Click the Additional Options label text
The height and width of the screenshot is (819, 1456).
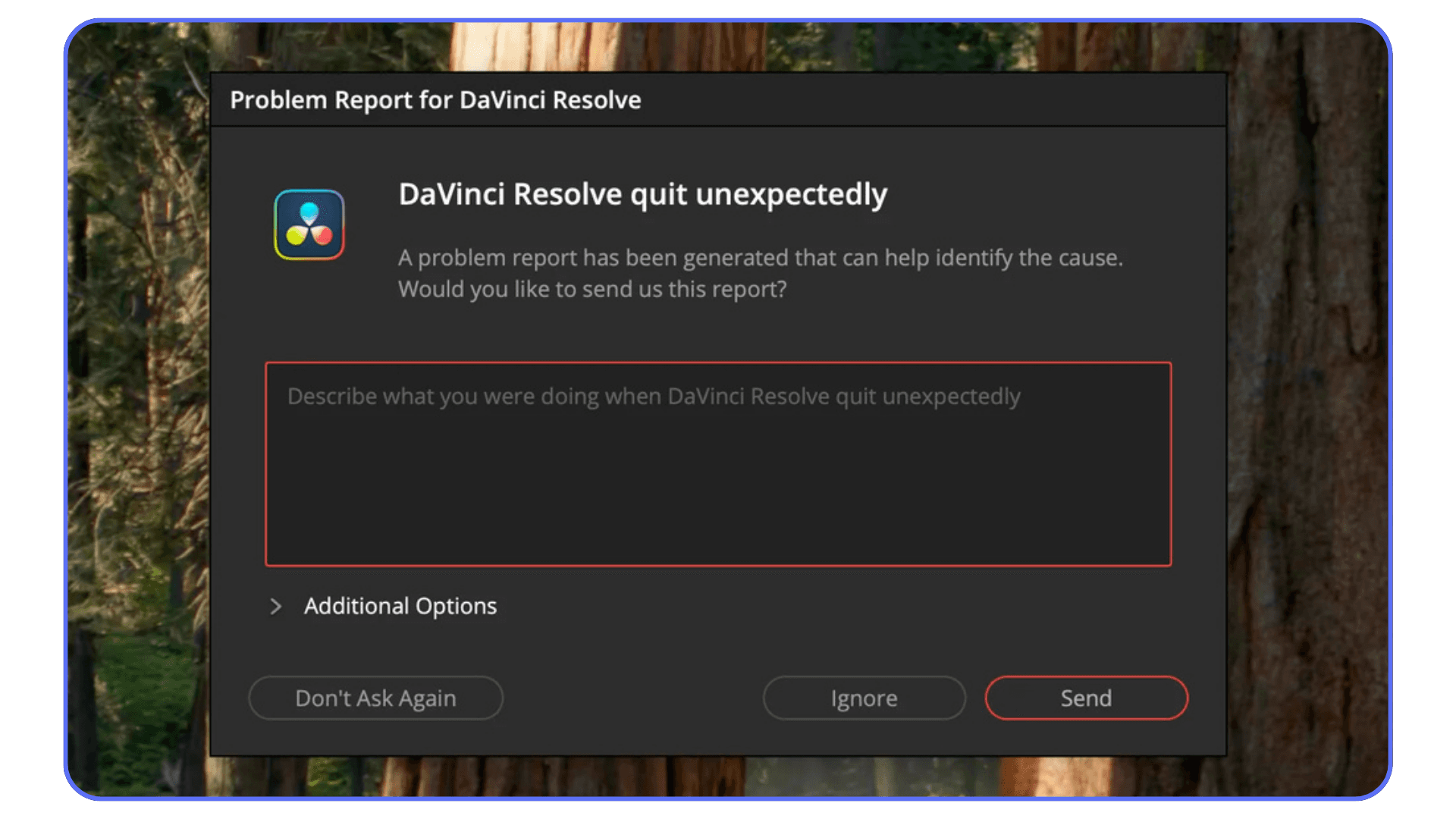coord(400,606)
